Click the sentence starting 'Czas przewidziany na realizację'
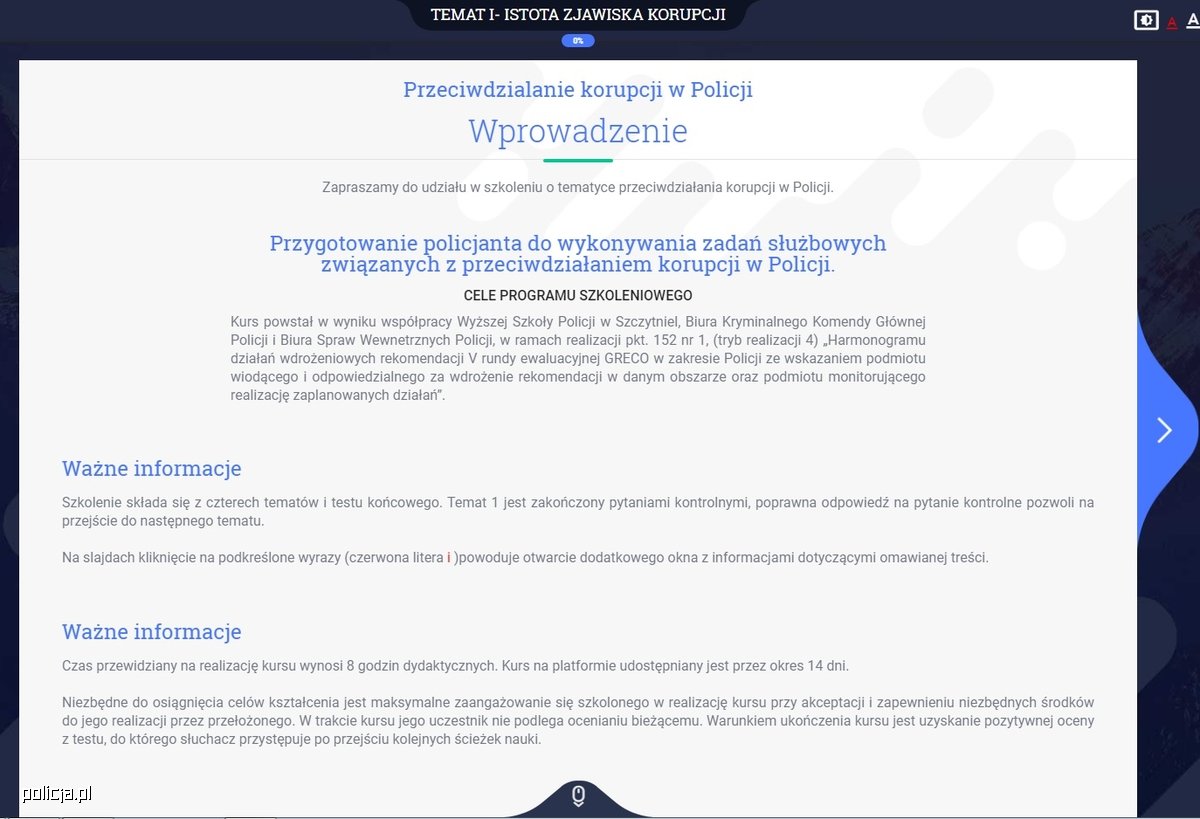This screenshot has height=819, width=1200. point(455,666)
